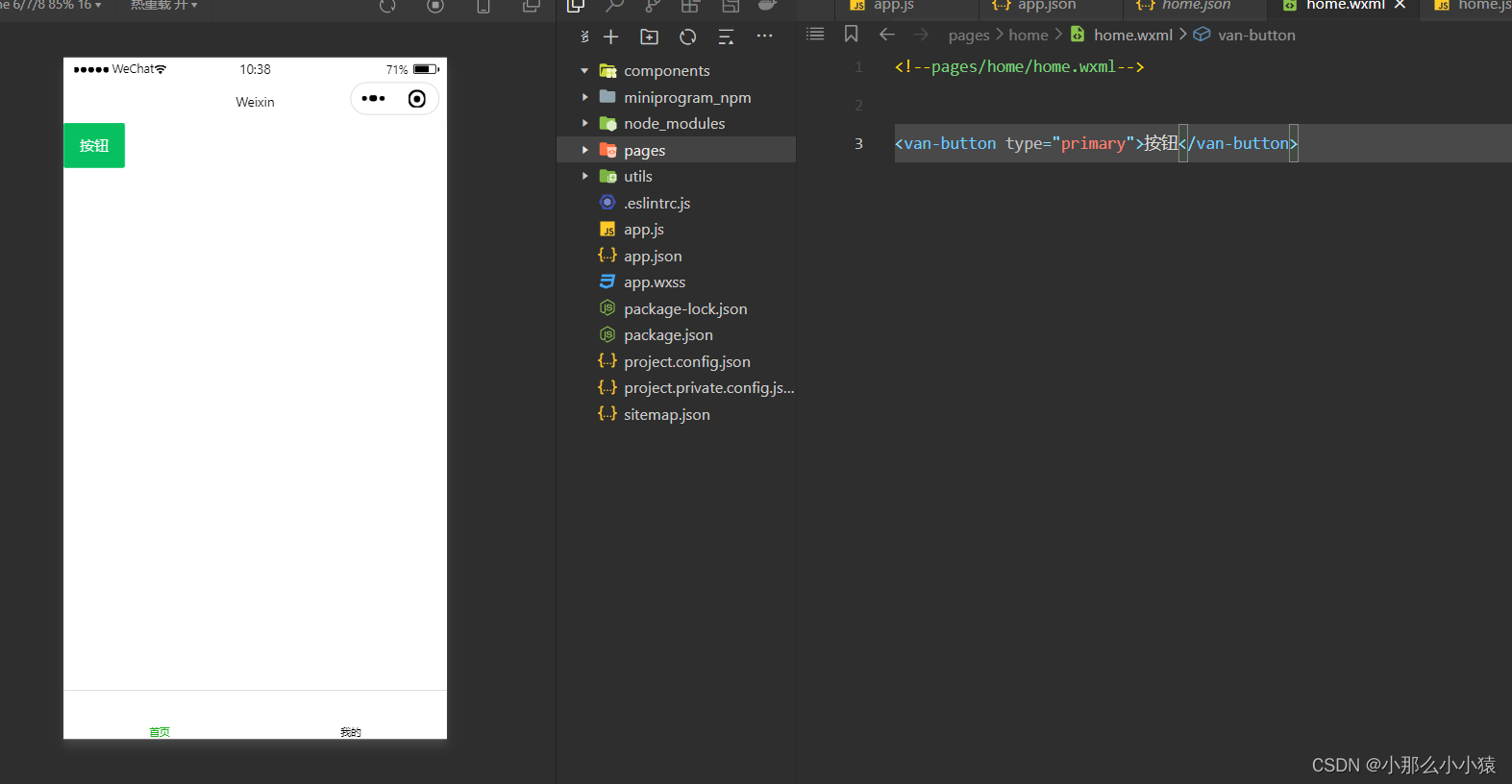Click Weixin title in simulator
This screenshot has width=1512, height=784.
[255, 102]
